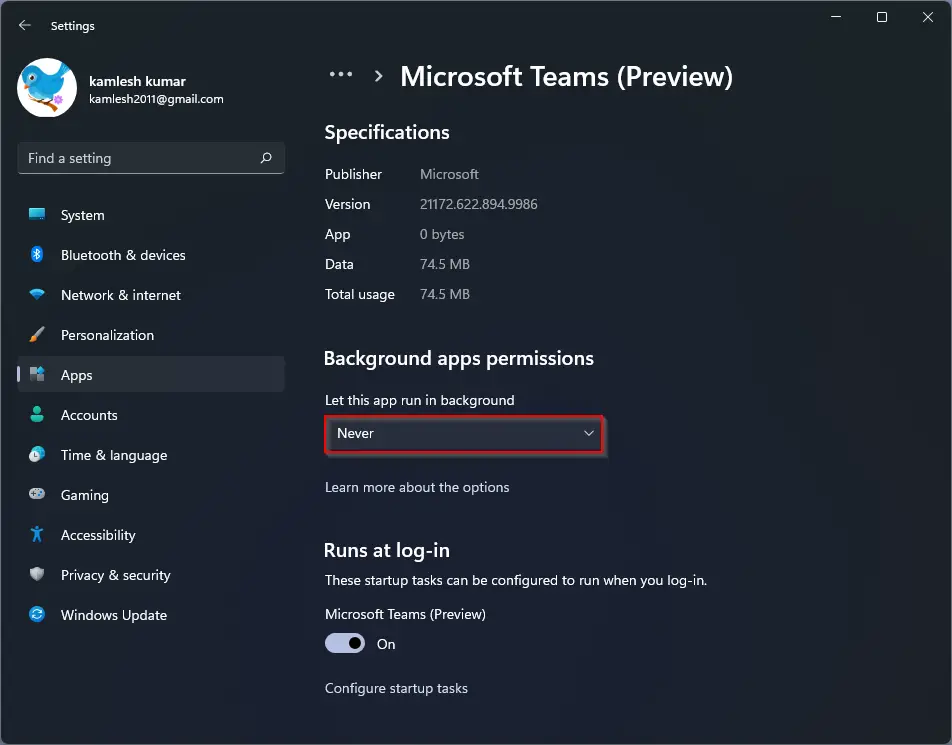Go back using the back arrow
Screen dimensions: 952x745
tap(24, 26)
